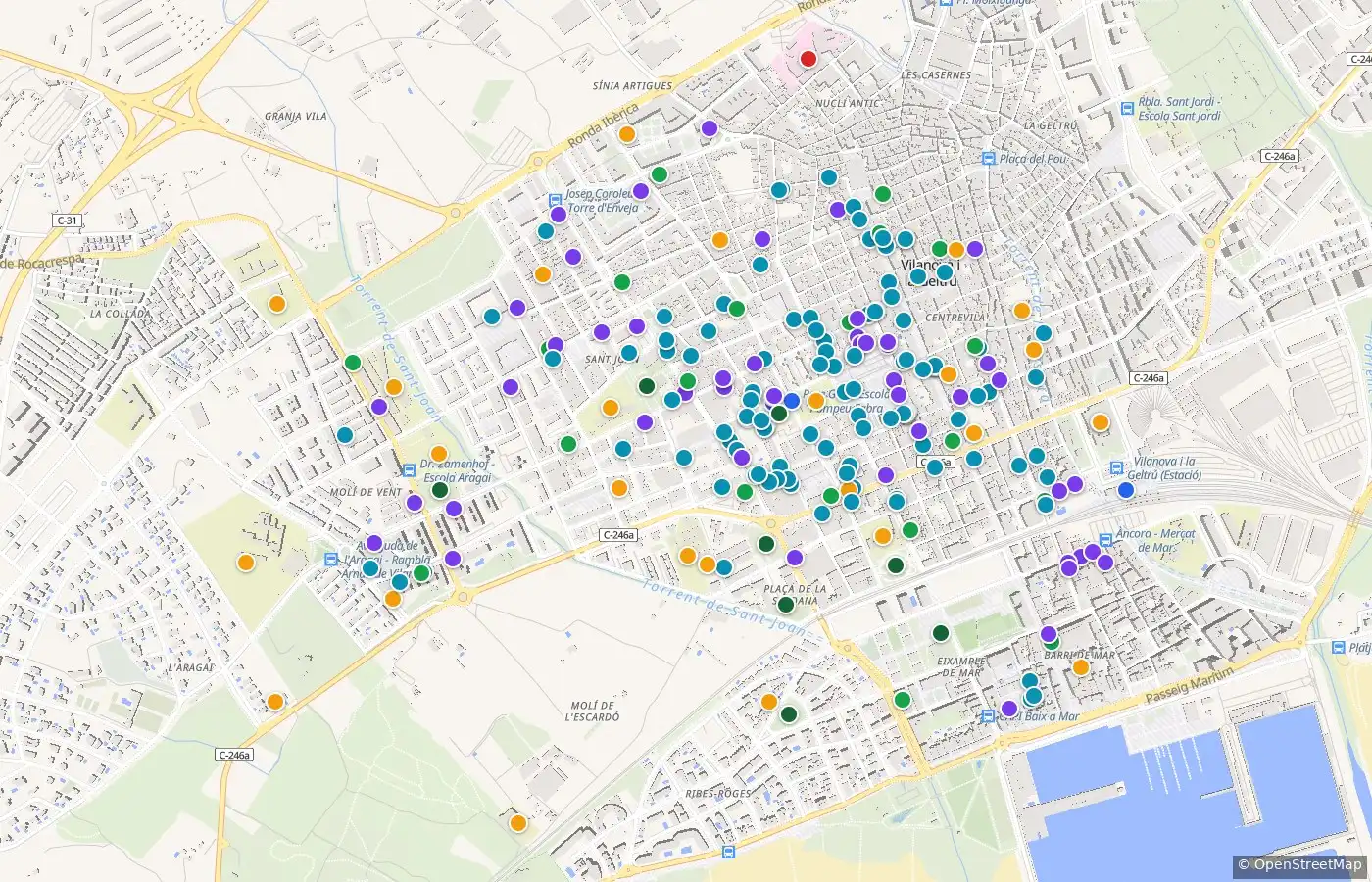Click the orange marker in Barri de Mar
Image resolution: width=1372 pixels, height=882 pixels.
pos(1081,667)
